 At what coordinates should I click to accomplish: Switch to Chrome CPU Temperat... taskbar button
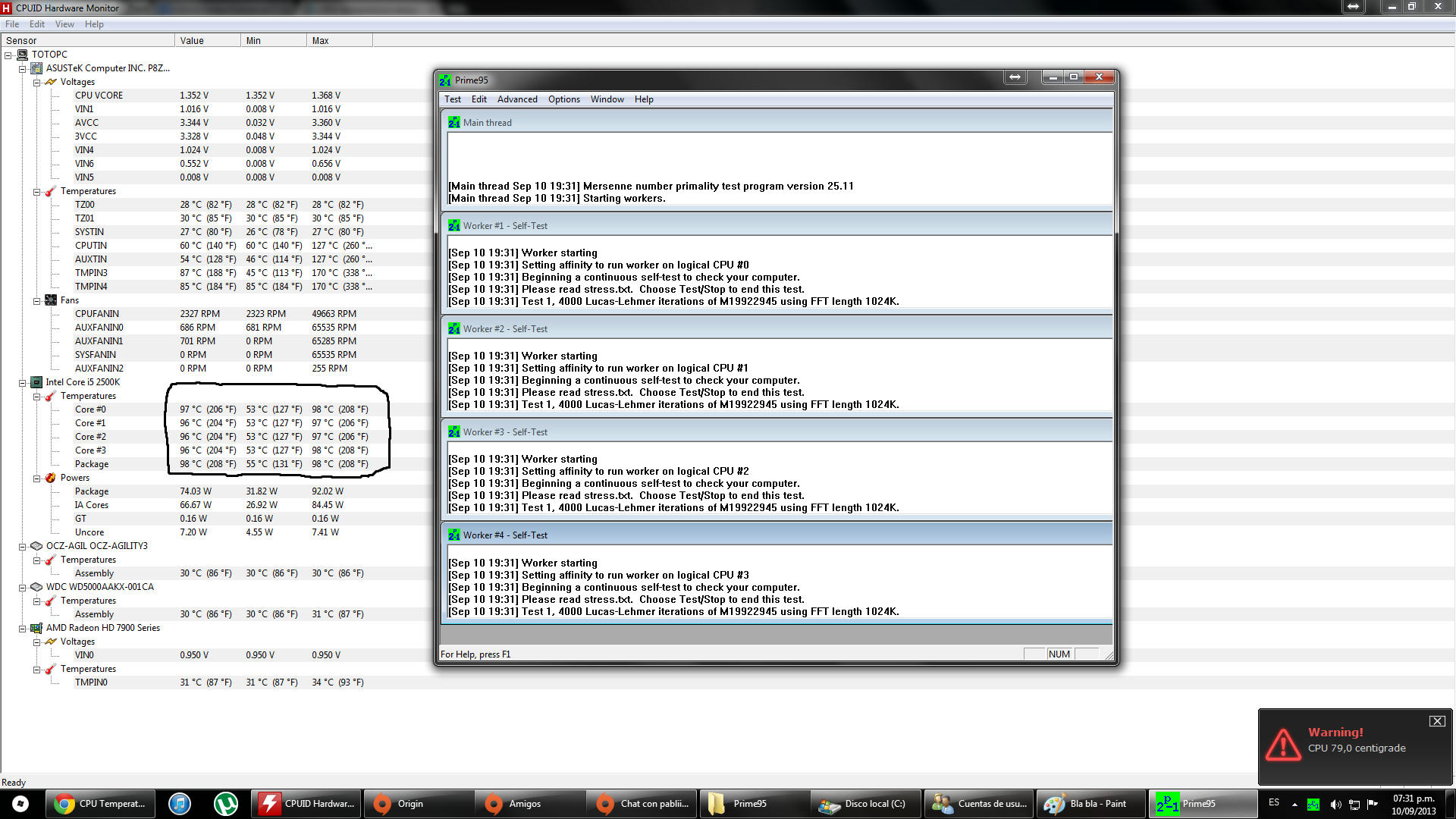tap(100, 803)
